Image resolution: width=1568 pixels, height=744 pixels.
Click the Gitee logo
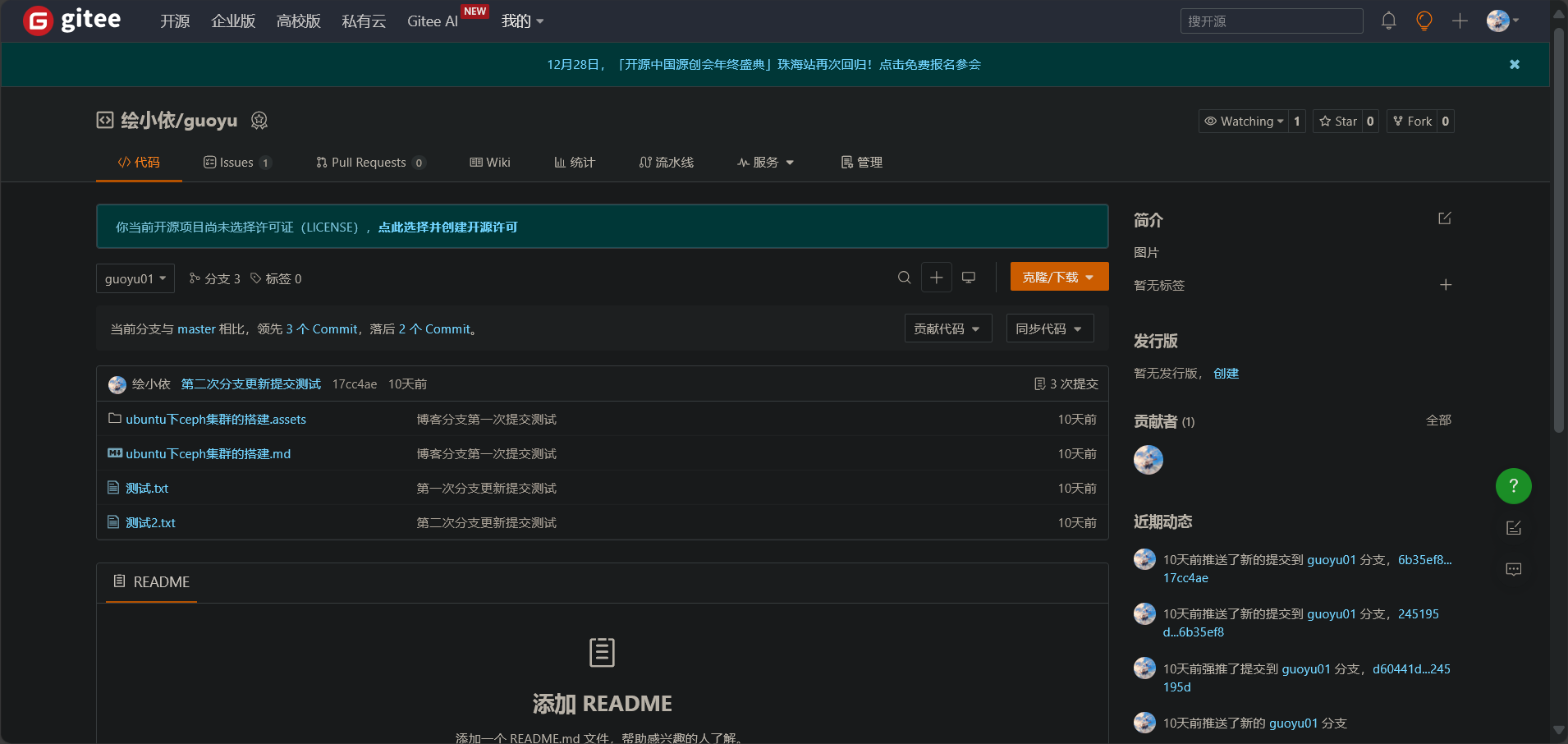[x=72, y=21]
